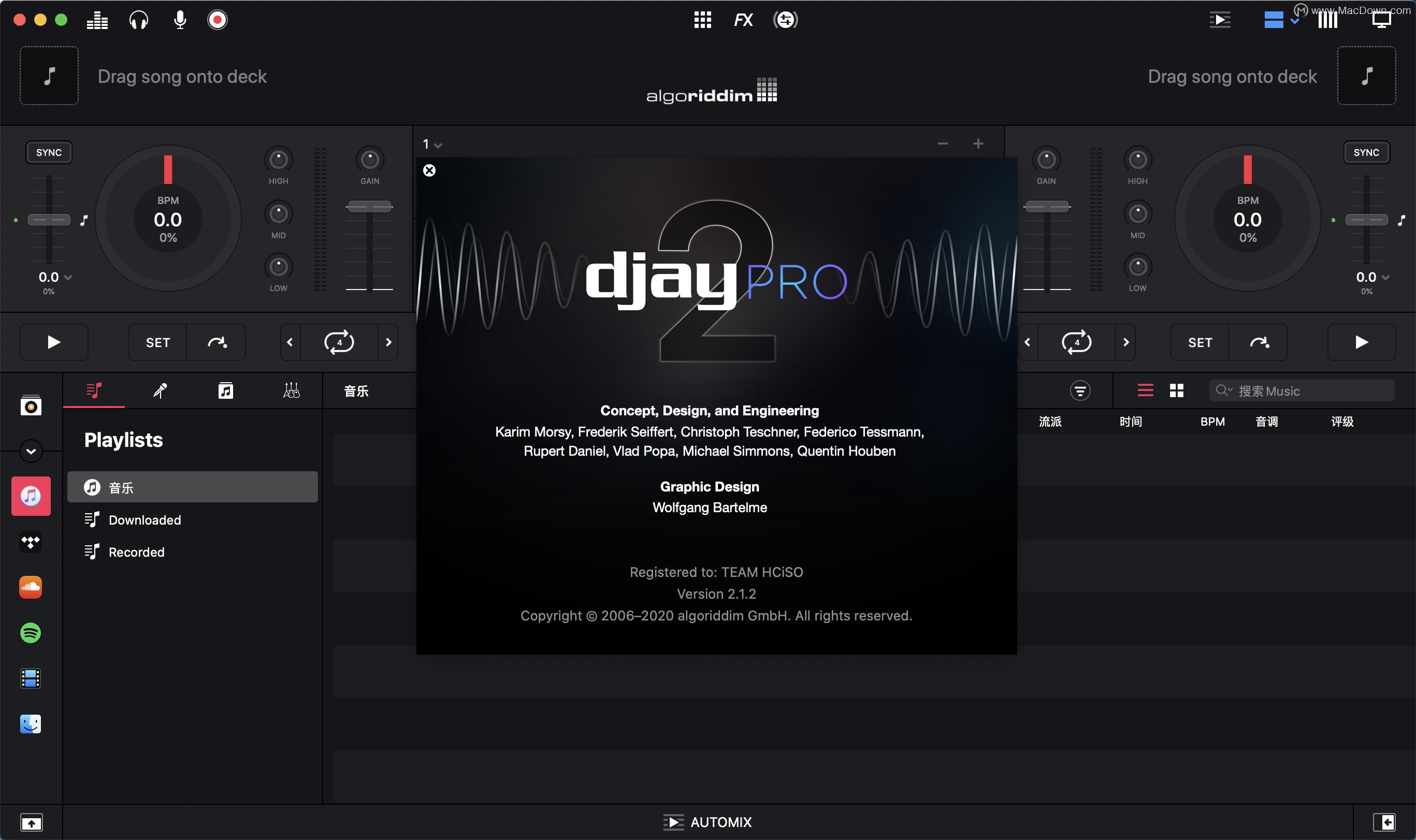Click the left deck LOW EQ knob
The image size is (1416, 840).
279,267
